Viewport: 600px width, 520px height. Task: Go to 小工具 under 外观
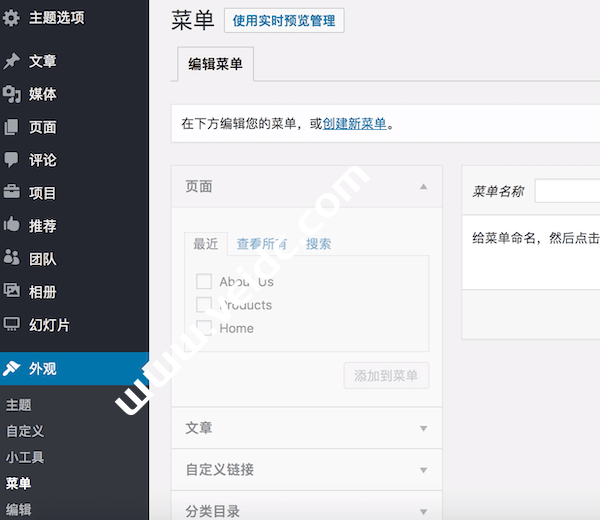25,457
